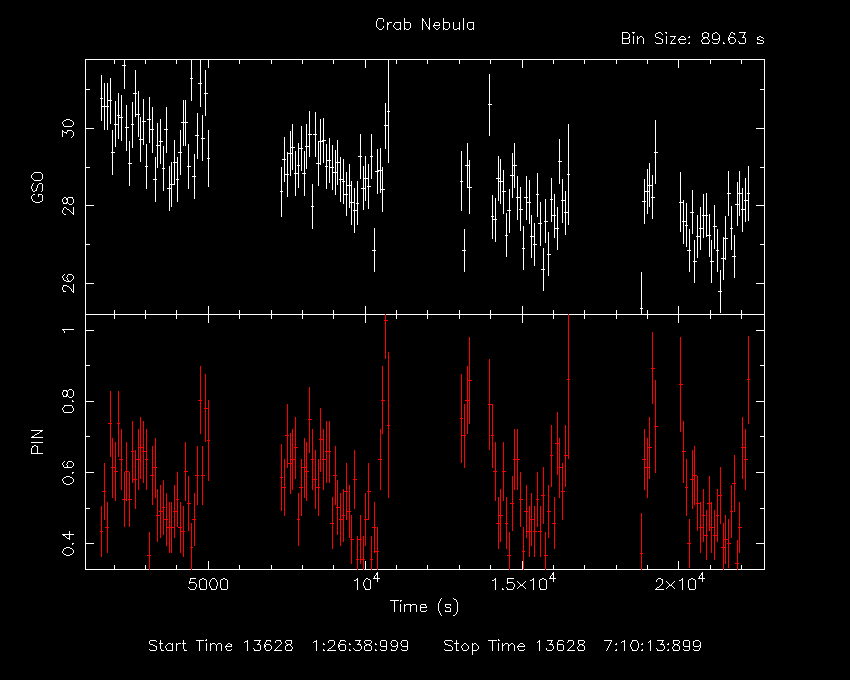Click the 'Time (s)' x-axis label
The height and width of the screenshot is (680, 850).
coord(424,606)
